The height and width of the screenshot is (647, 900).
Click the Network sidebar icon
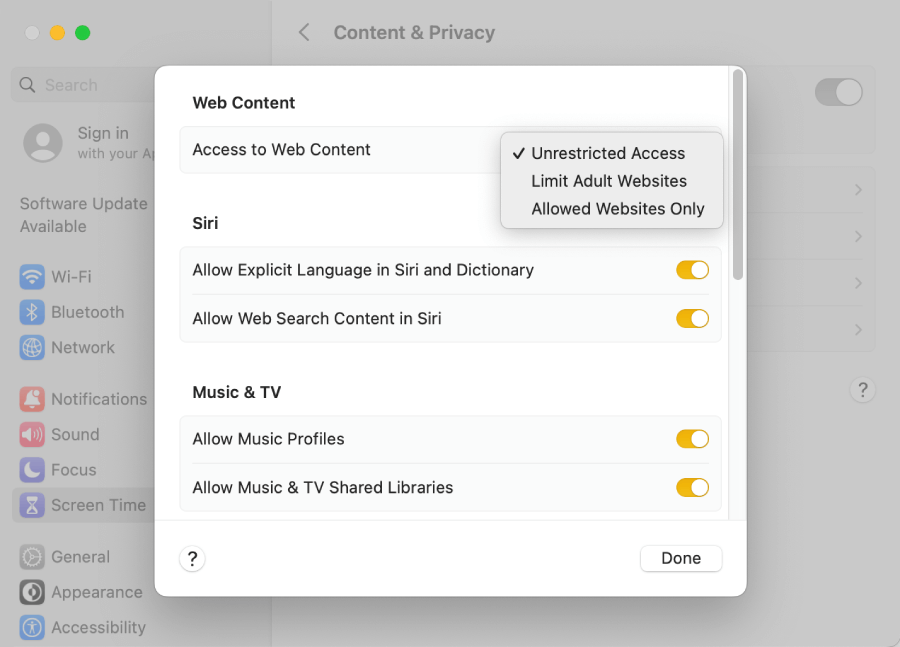tap(83, 347)
